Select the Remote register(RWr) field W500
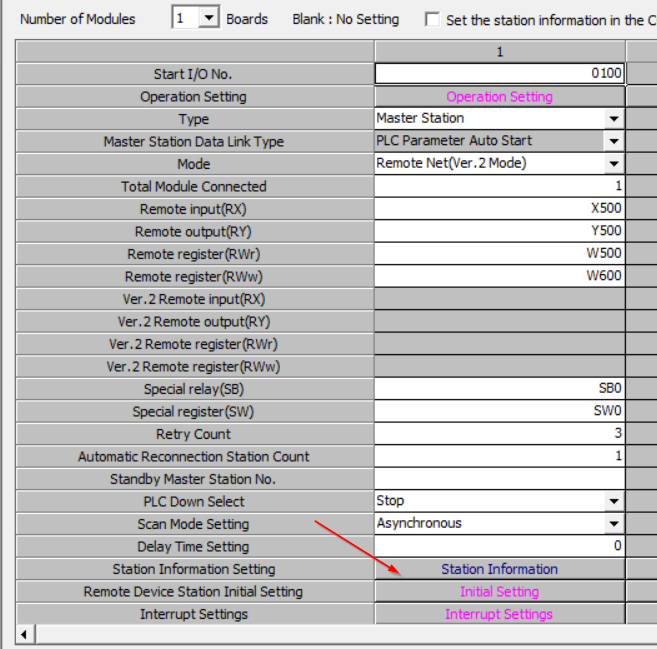Viewport: 657px width, 649px height. (499, 253)
